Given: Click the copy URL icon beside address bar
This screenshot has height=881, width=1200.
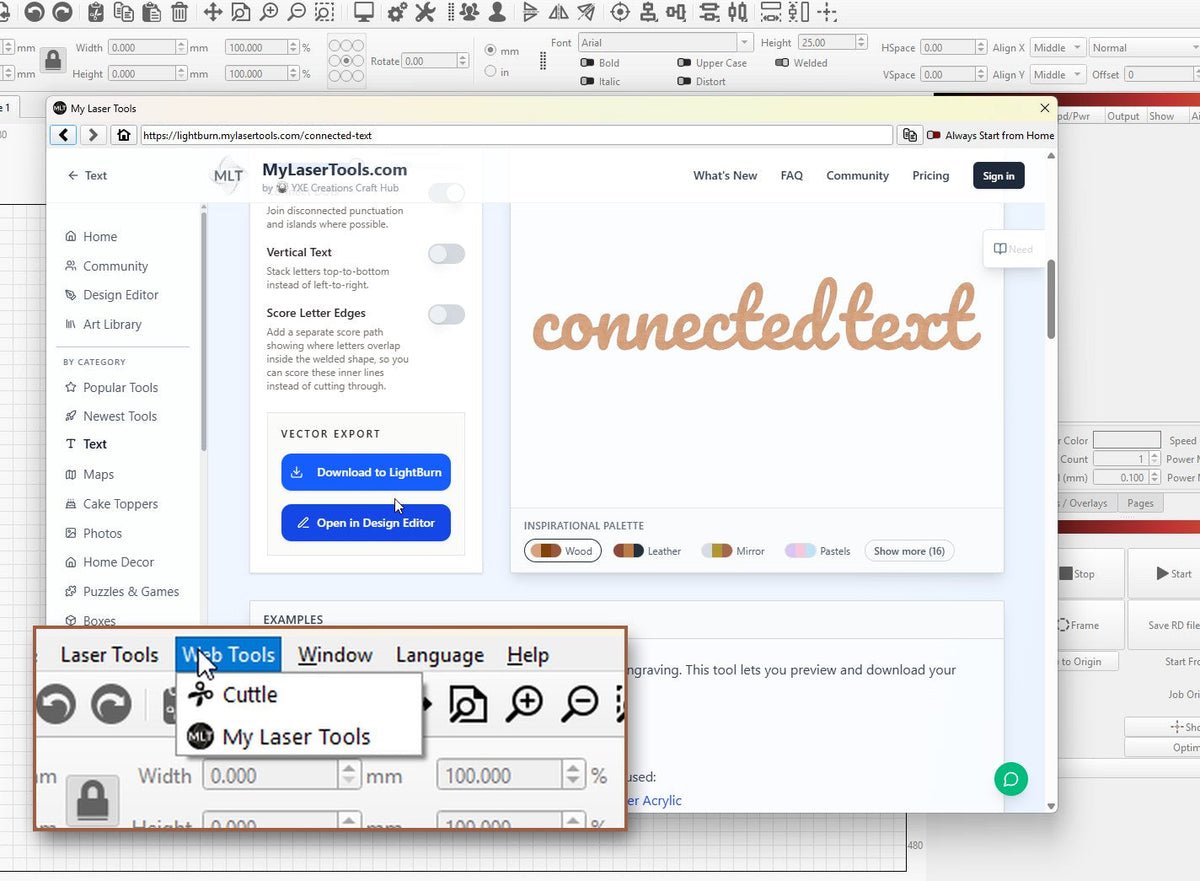Looking at the screenshot, I should point(910,135).
